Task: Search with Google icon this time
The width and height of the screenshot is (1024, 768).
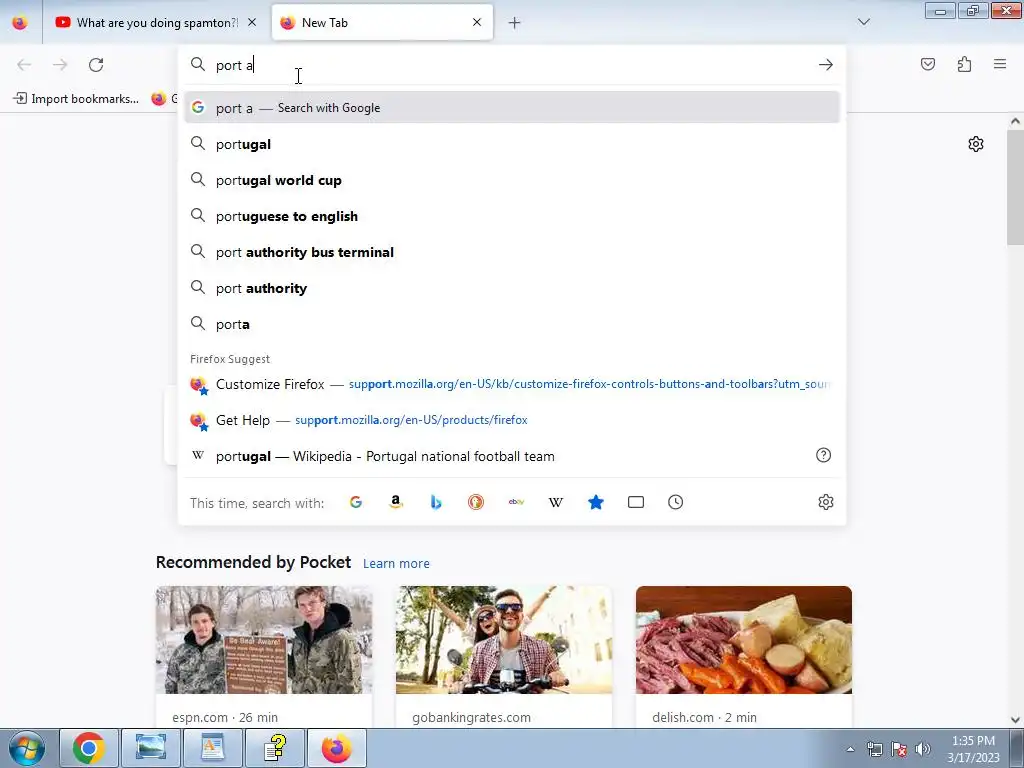Action: pos(355,502)
